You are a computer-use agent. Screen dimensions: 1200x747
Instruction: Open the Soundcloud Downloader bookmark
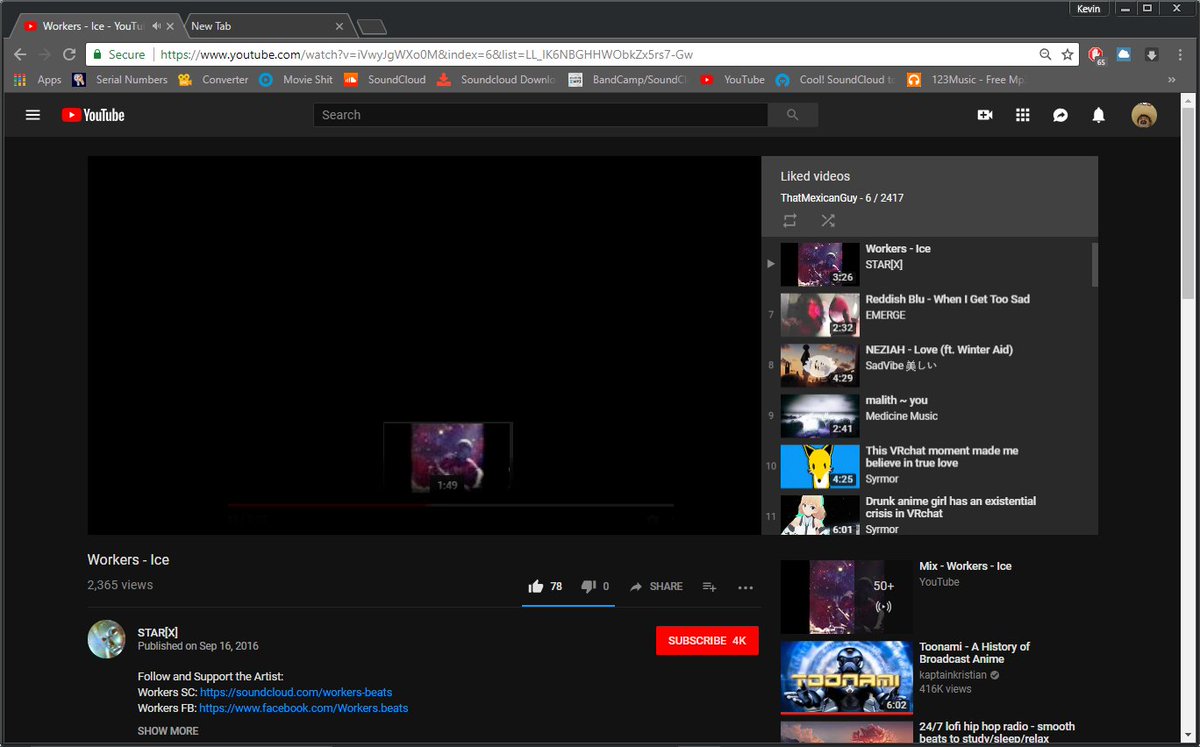pyautogui.click(x=497, y=80)
